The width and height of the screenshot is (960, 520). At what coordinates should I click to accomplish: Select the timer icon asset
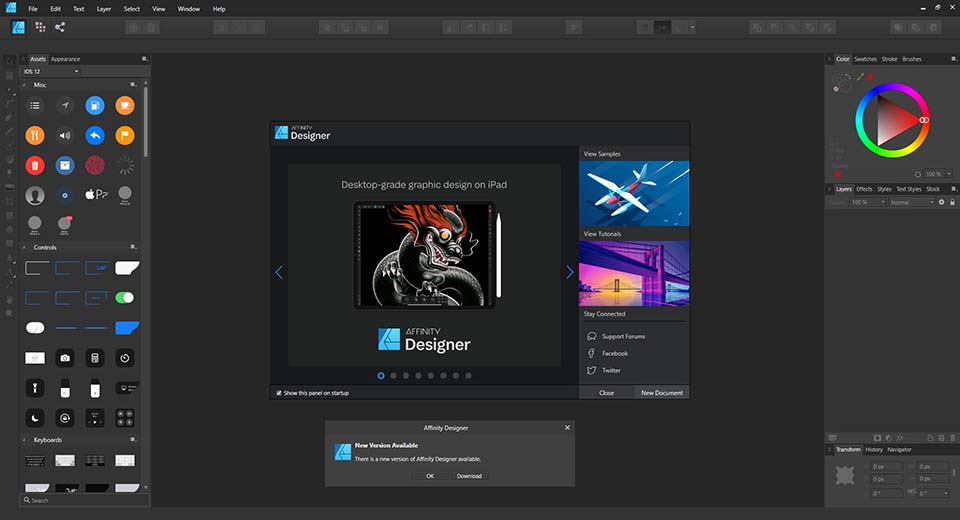[x=125, y=358]
